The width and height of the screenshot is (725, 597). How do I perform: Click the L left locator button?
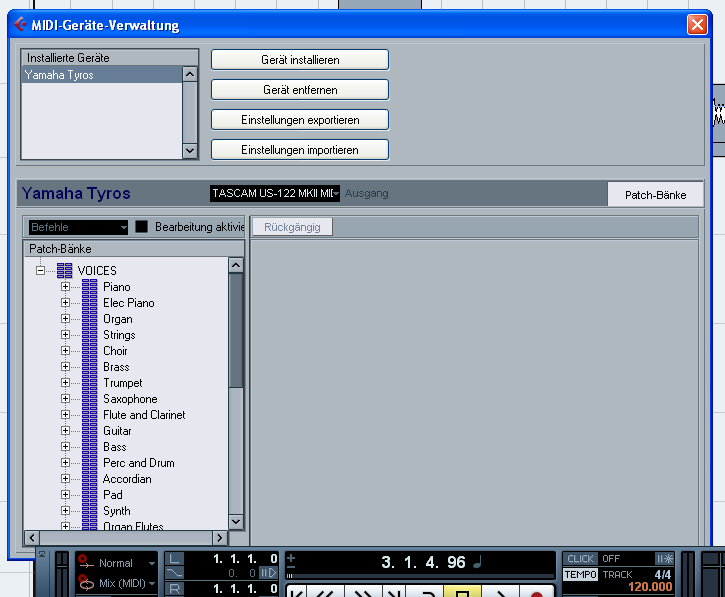tap(174, 559)
